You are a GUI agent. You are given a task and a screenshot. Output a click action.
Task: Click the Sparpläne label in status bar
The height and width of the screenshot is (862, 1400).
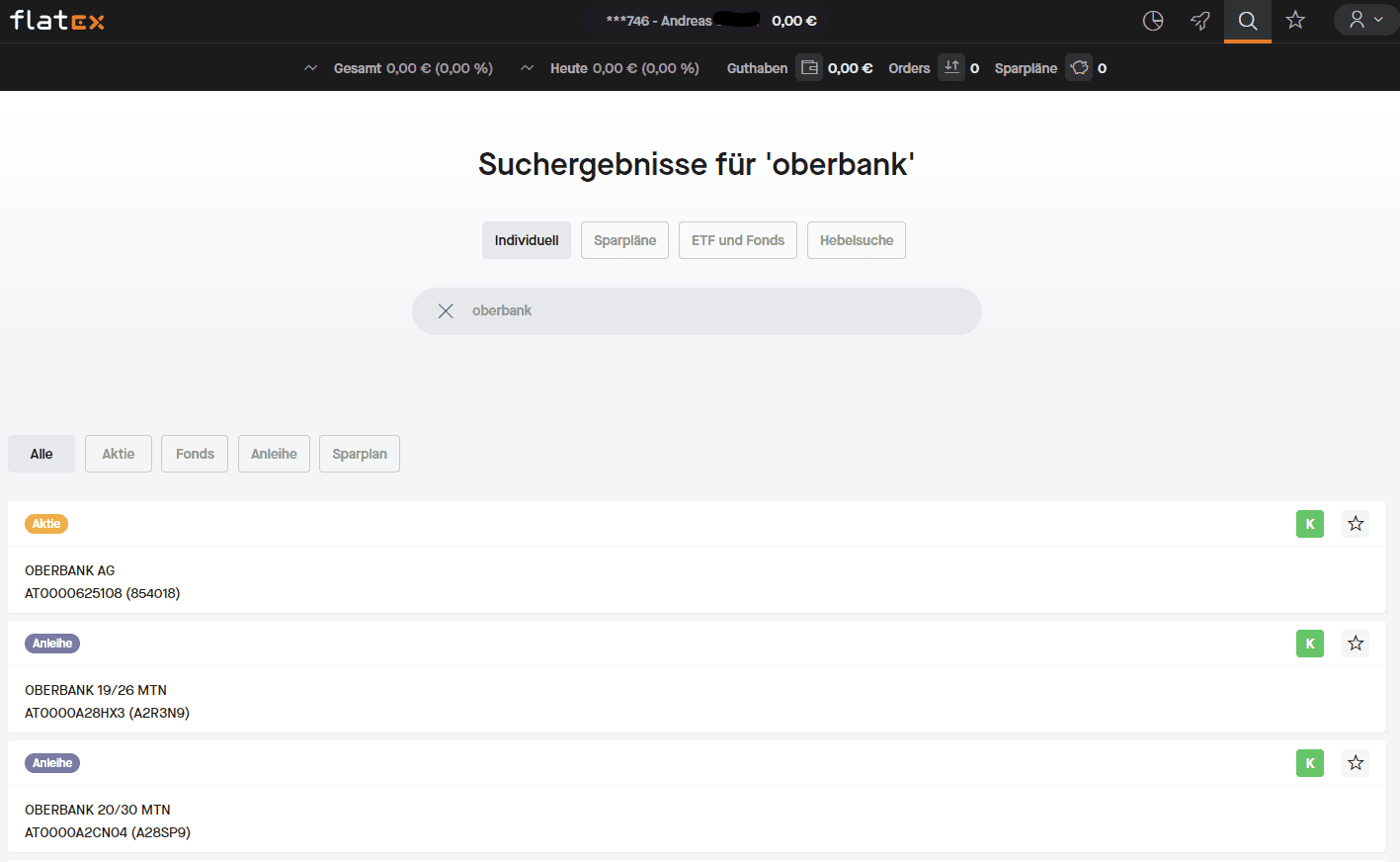pos(1026,68)
